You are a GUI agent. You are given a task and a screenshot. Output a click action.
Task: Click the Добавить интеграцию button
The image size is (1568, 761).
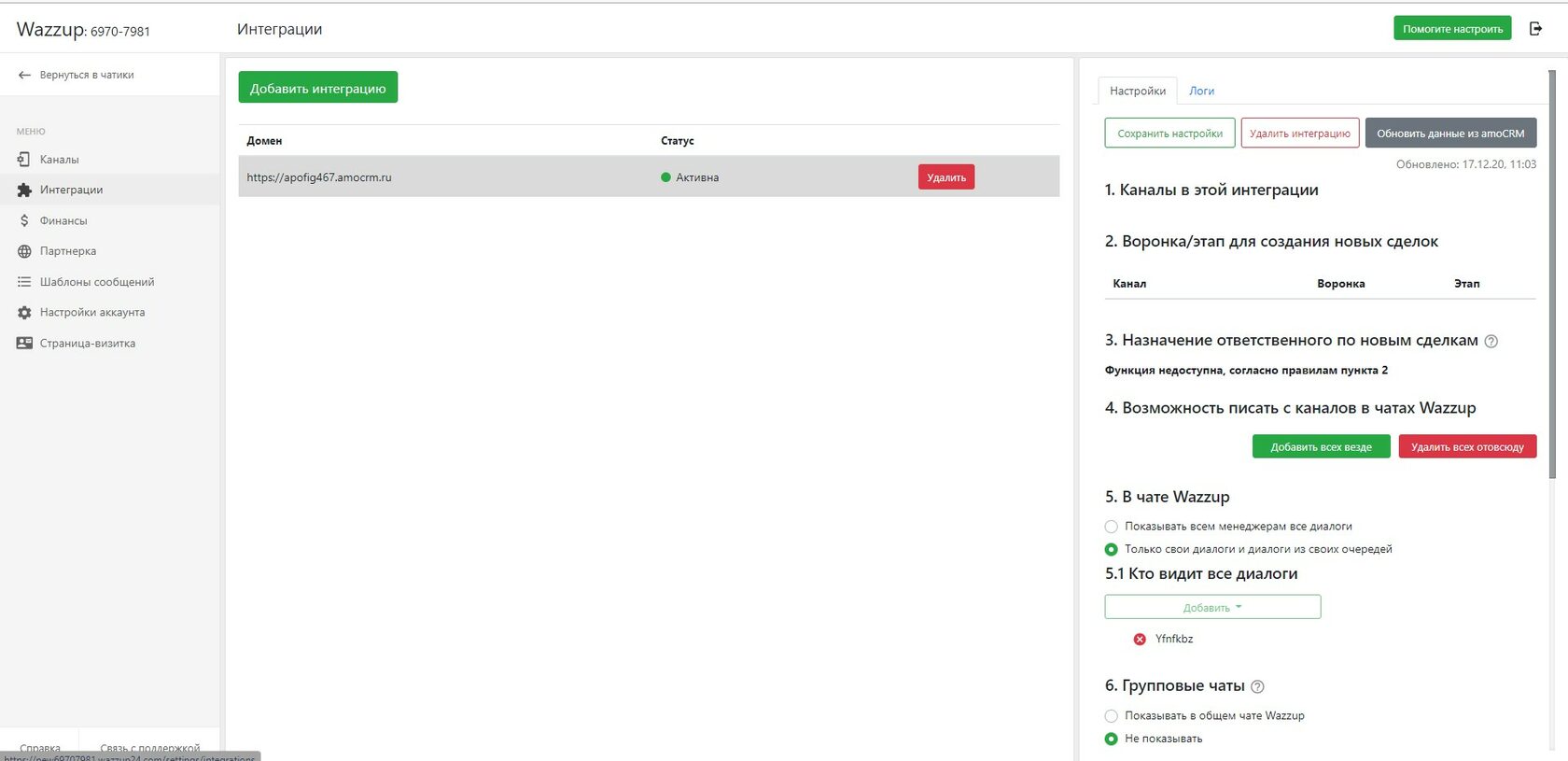(317, 88)
